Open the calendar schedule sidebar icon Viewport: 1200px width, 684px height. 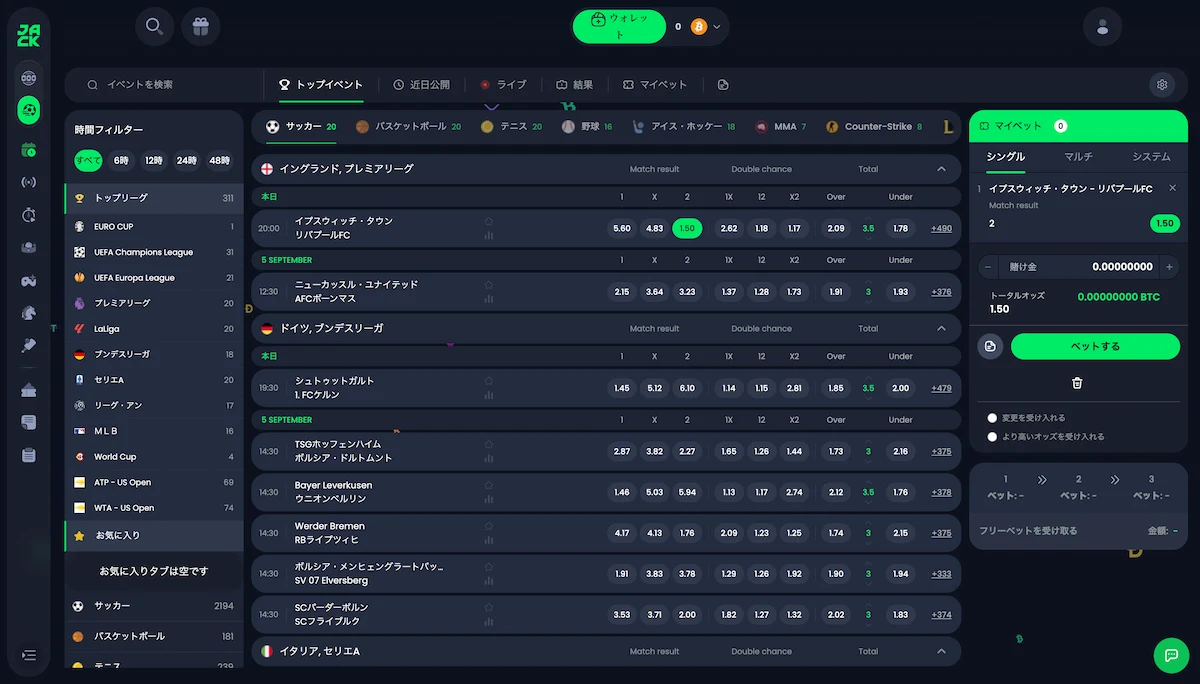[29, 150]
